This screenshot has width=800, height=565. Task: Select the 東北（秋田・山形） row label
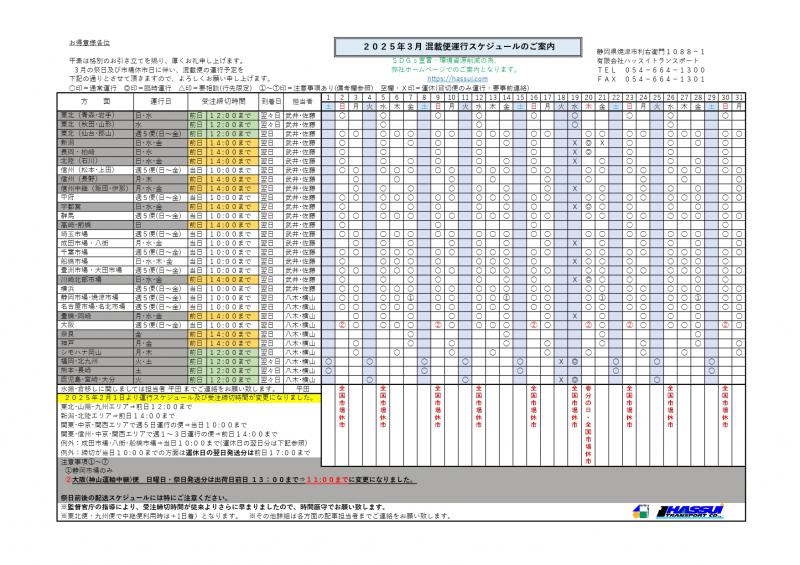[x=95, y=125]
